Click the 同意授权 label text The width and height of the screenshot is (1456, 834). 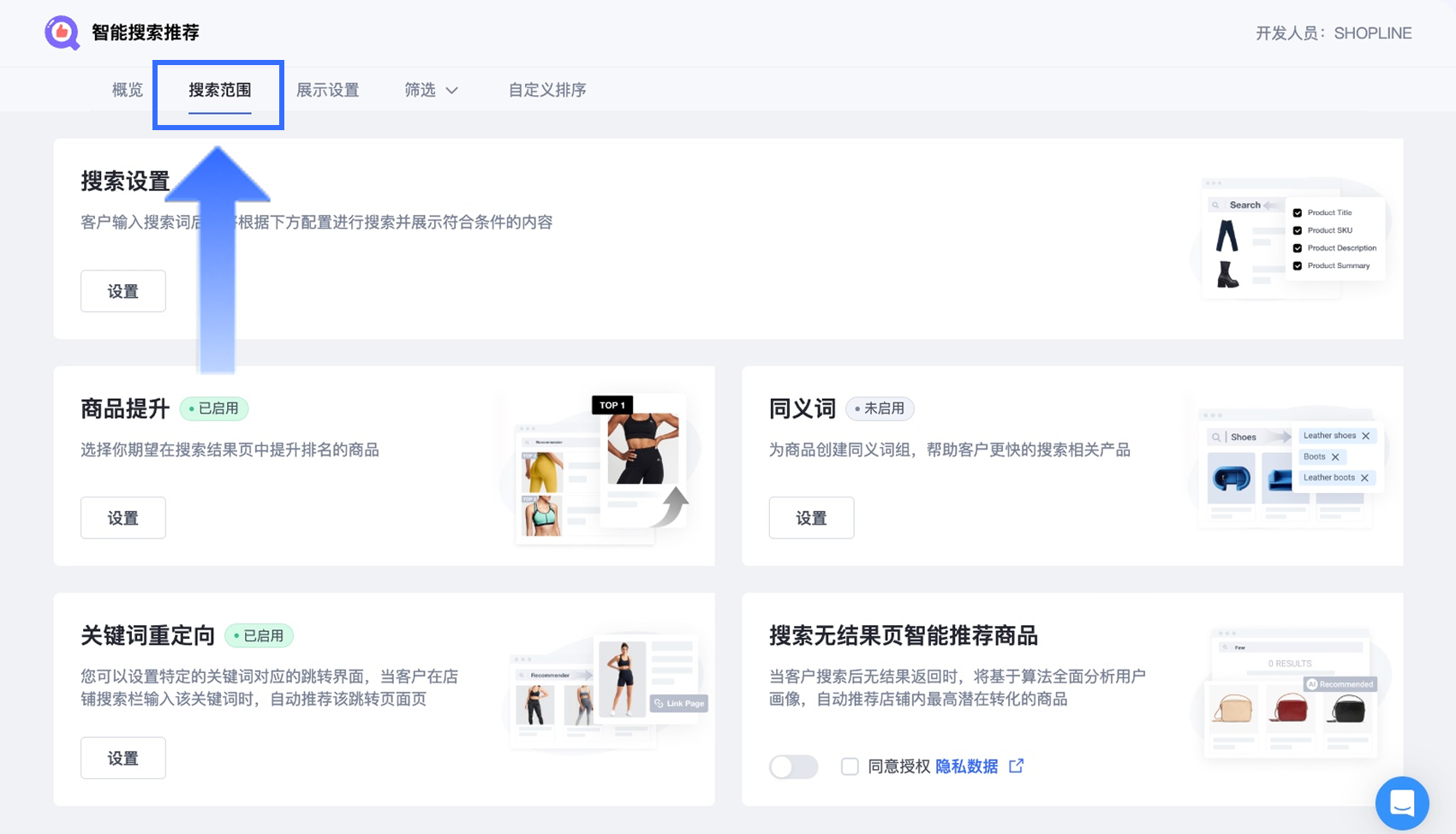click(899, 766)
